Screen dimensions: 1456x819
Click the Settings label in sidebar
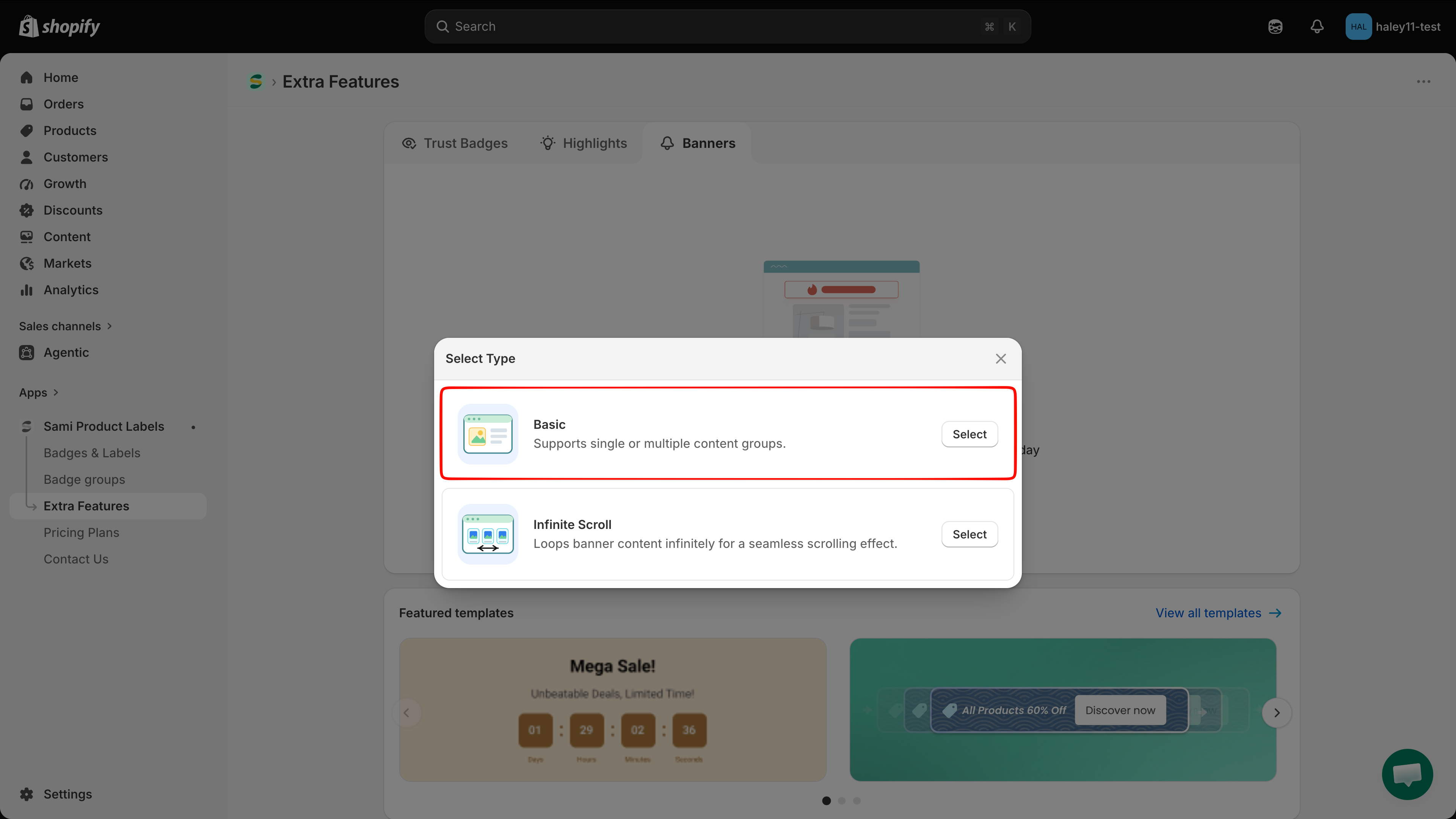(67, 794)
